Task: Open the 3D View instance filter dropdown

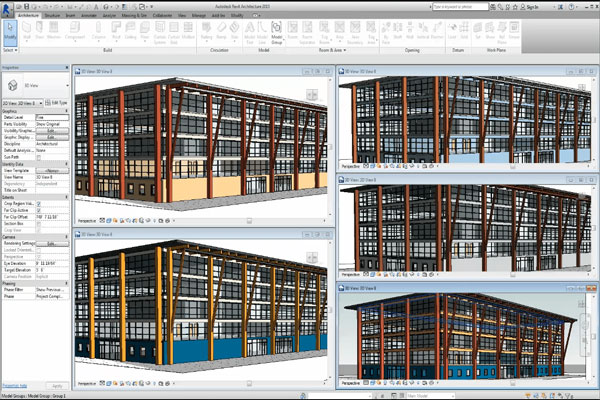Action: 23,103
